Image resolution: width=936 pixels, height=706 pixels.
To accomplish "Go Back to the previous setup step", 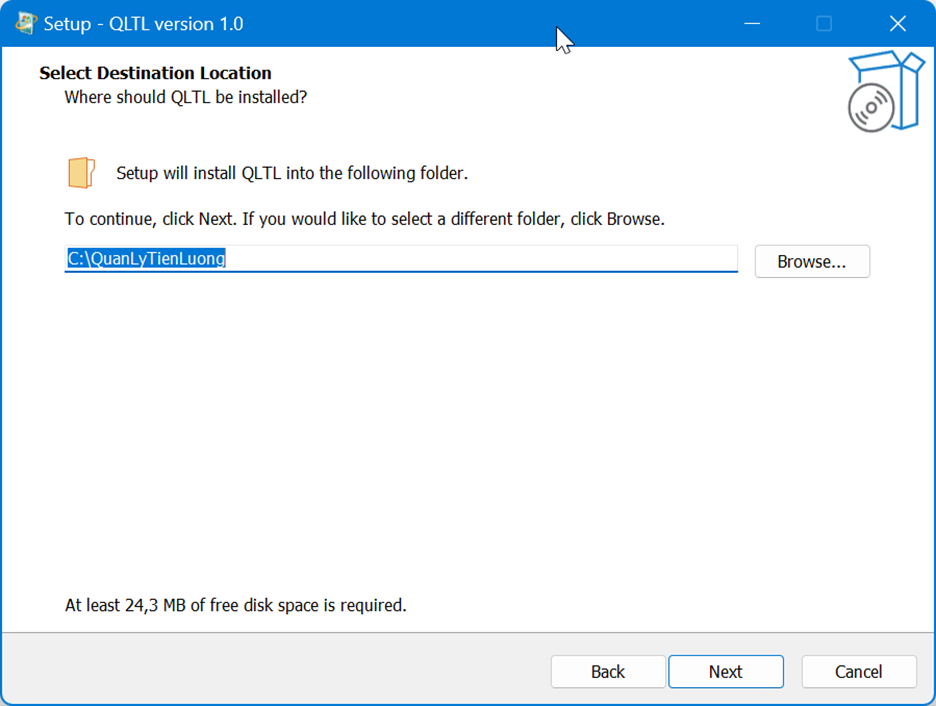I will 607,672.
